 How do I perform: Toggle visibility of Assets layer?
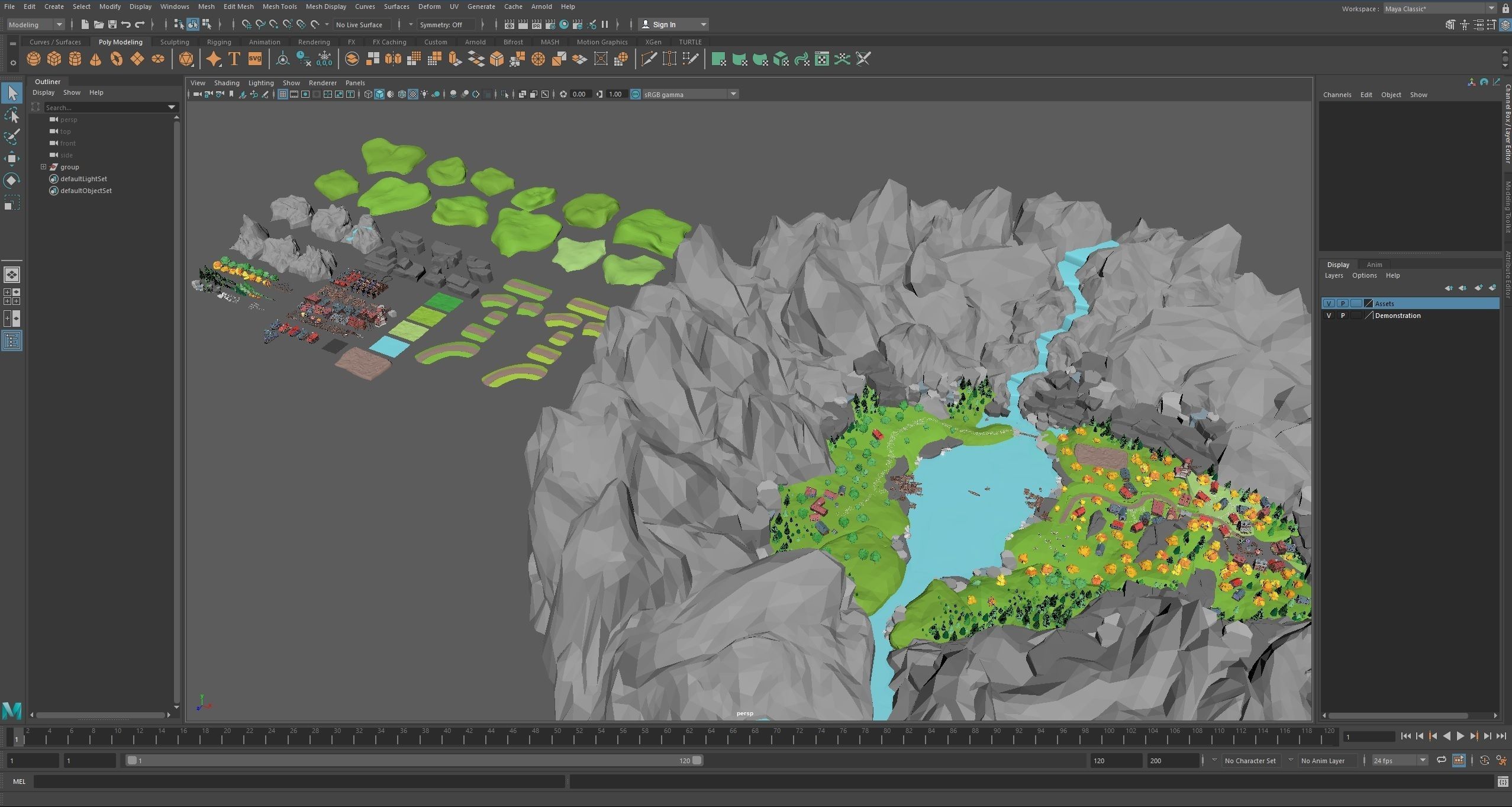click(1329, 304)
